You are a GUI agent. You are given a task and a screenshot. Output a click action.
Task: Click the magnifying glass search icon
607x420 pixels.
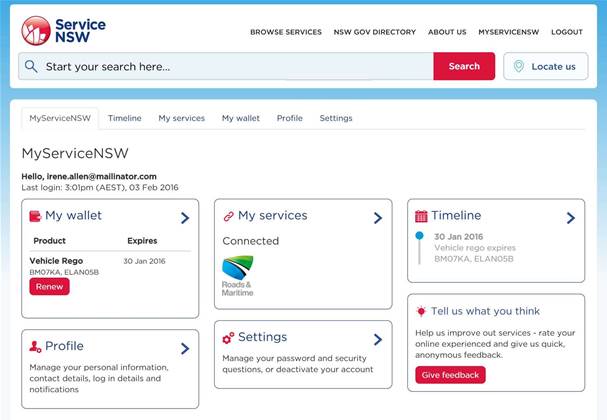pyautogui.click(x=32, y=67)
